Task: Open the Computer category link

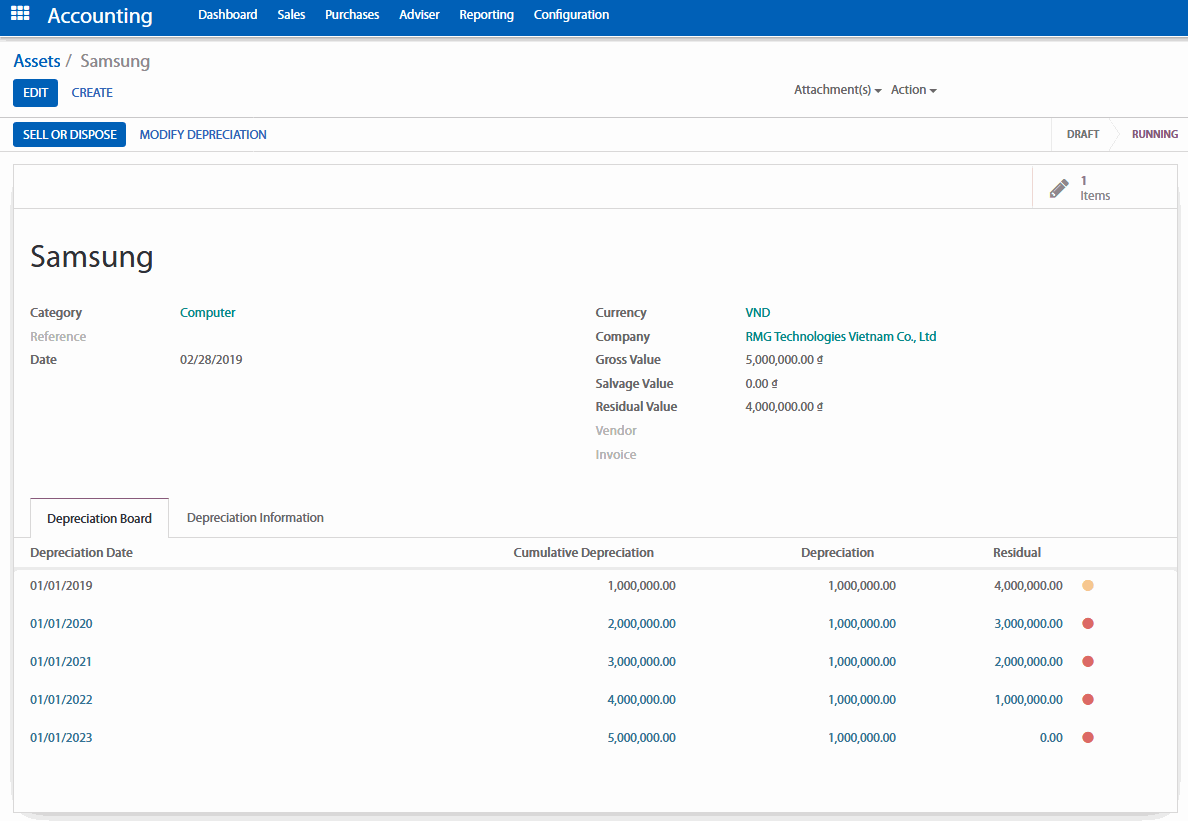Action: coord(208,313)
